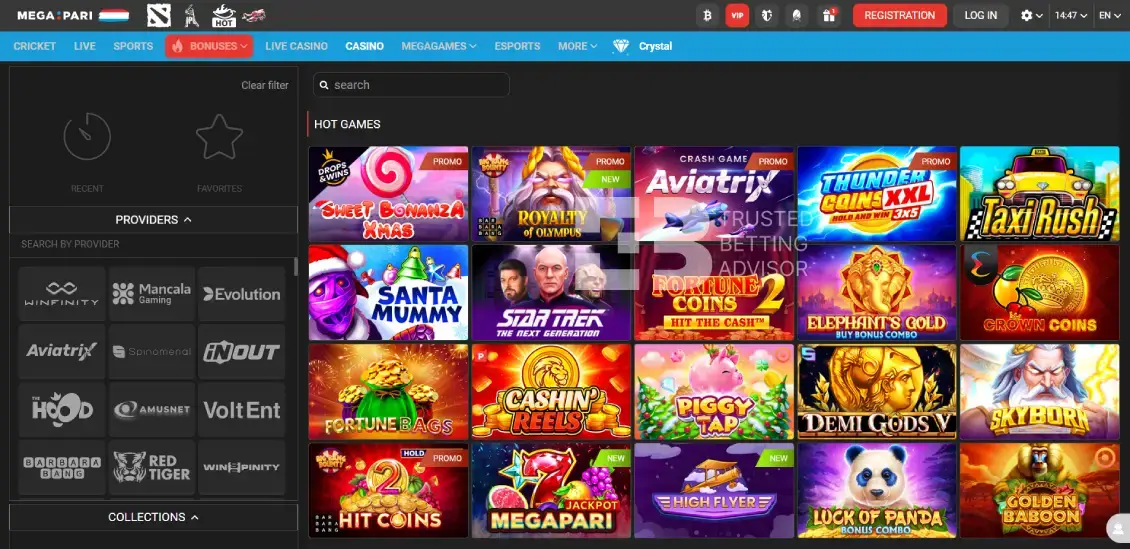Open Sweet Bonanza Xmas game
The width and height of the screenshot is (1130, 549).
point(388,194)
